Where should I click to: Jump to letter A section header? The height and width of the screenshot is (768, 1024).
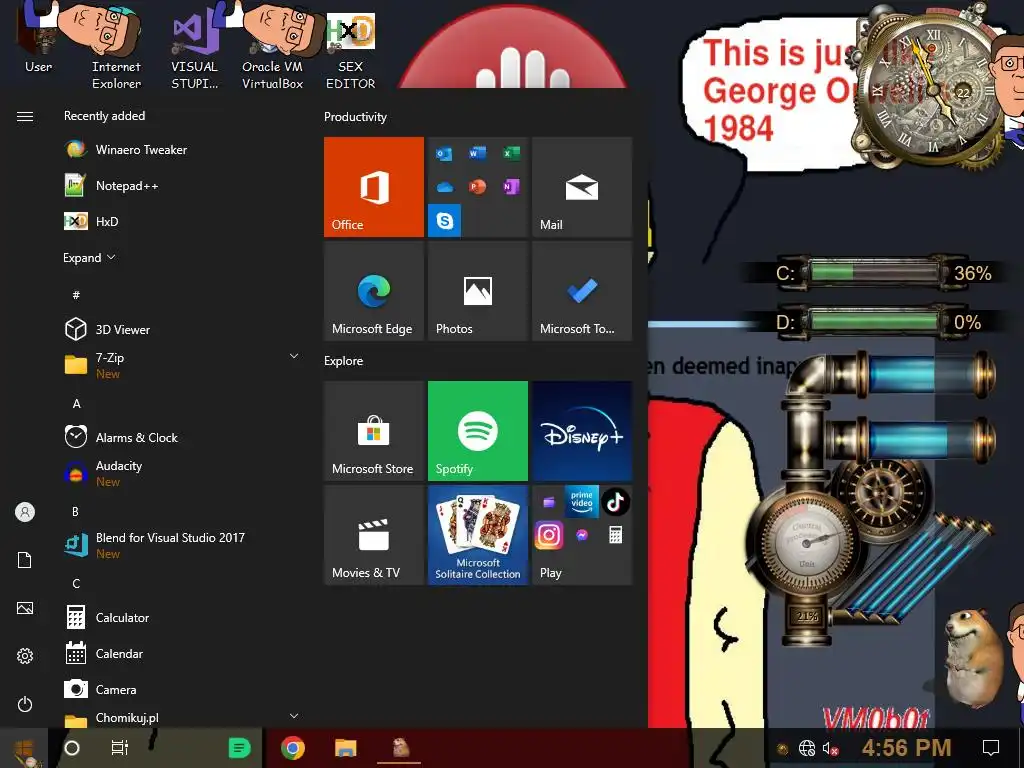pyautogui.click(x=76, y=404)
